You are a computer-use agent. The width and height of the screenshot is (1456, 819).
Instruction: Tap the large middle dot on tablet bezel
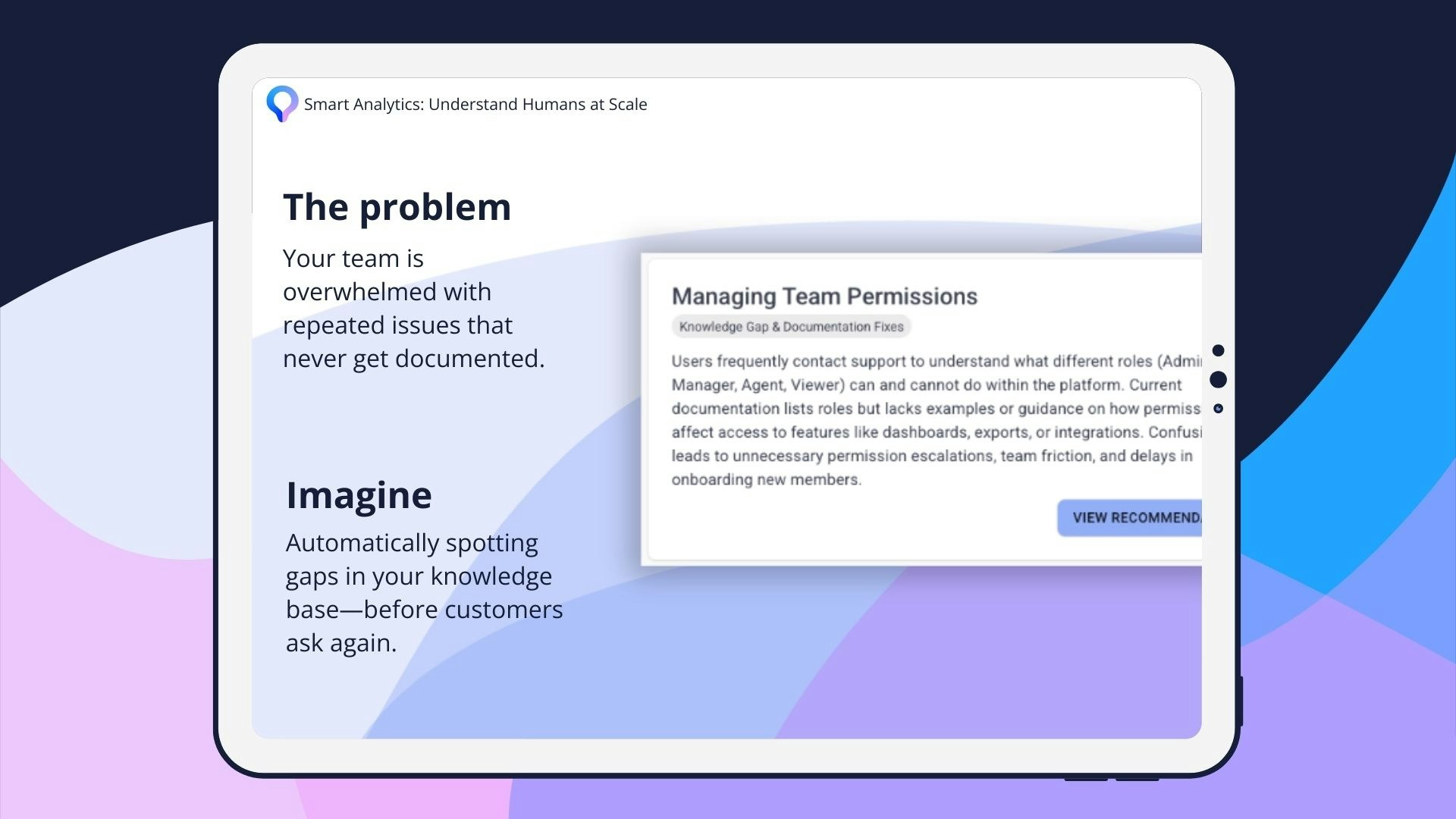tap(1218, 379)
